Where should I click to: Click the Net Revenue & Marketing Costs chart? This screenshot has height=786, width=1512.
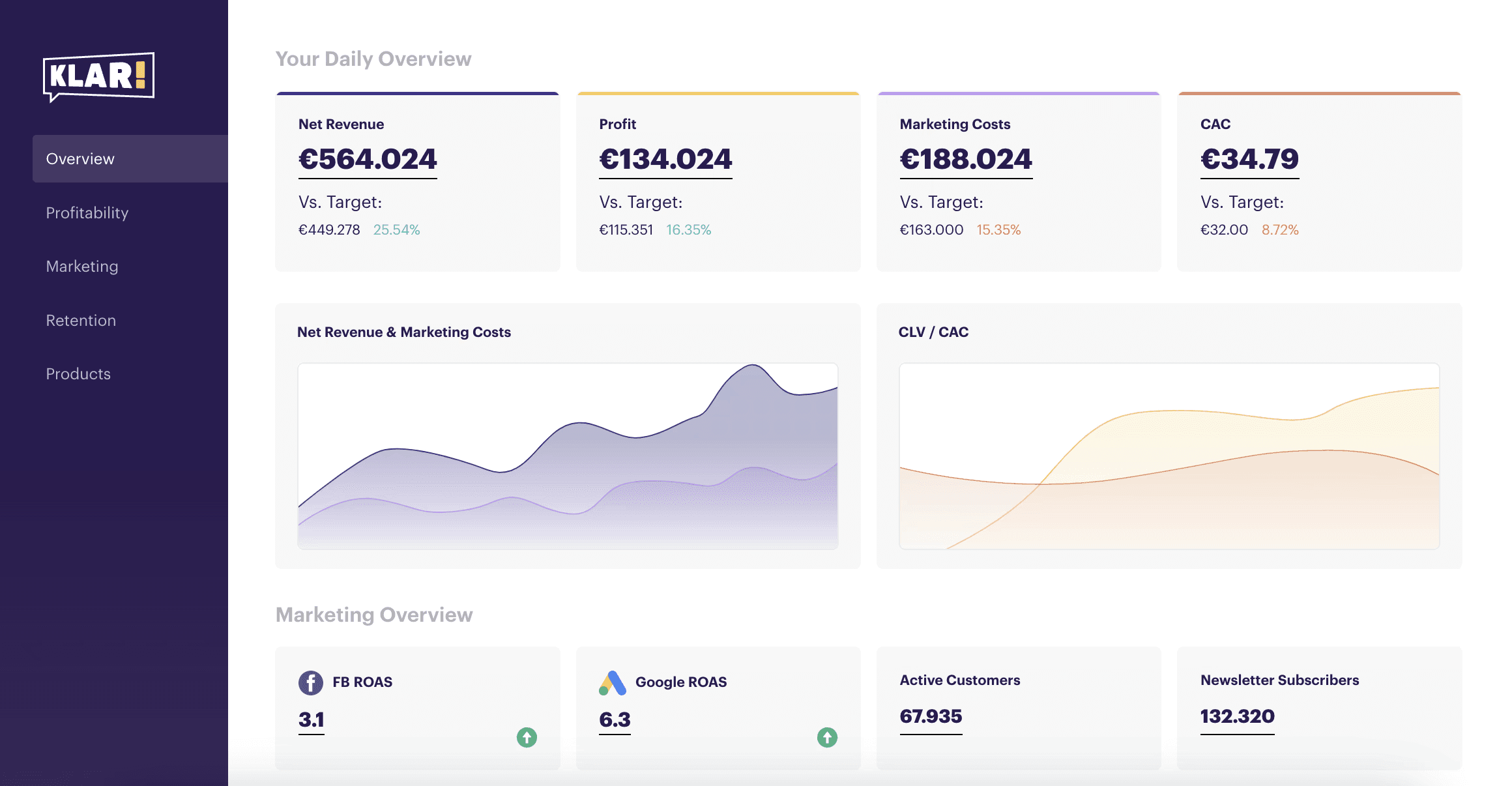click(x=568, y=456)
